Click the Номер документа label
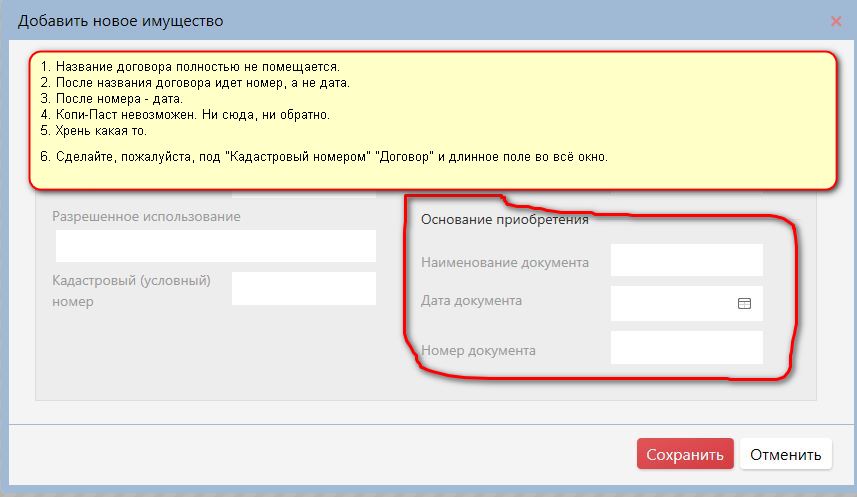857x497 pixels. tap(478, 351)
